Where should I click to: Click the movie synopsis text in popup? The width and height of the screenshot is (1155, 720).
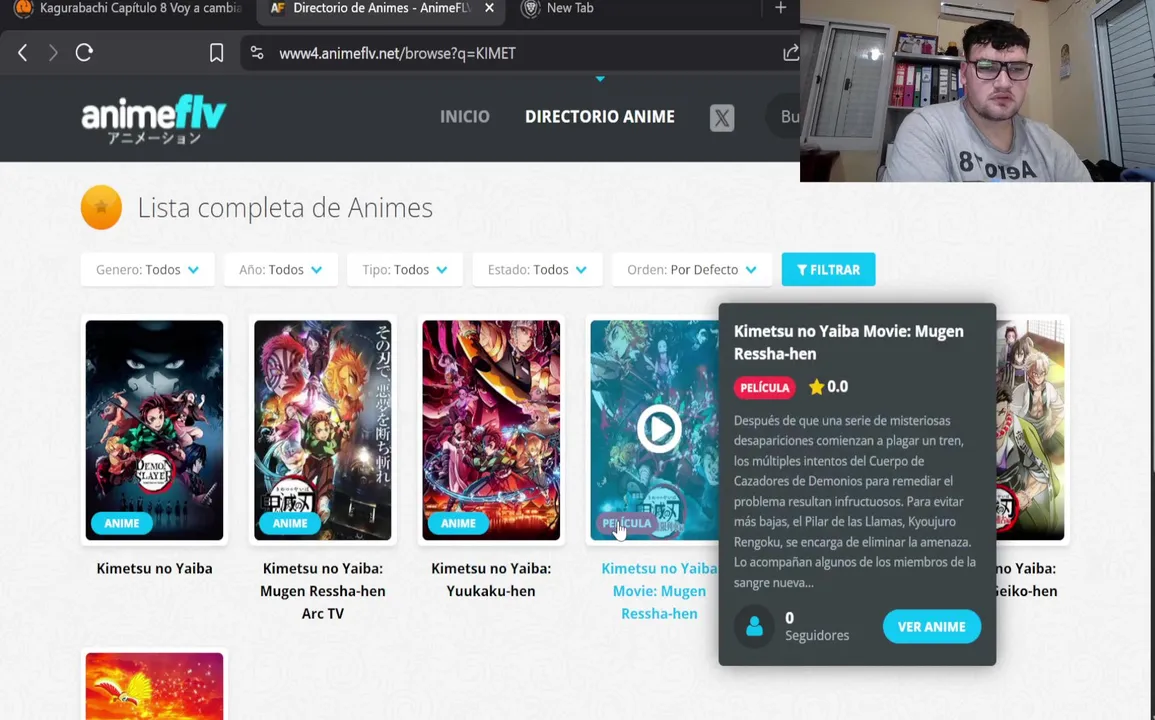855,501
